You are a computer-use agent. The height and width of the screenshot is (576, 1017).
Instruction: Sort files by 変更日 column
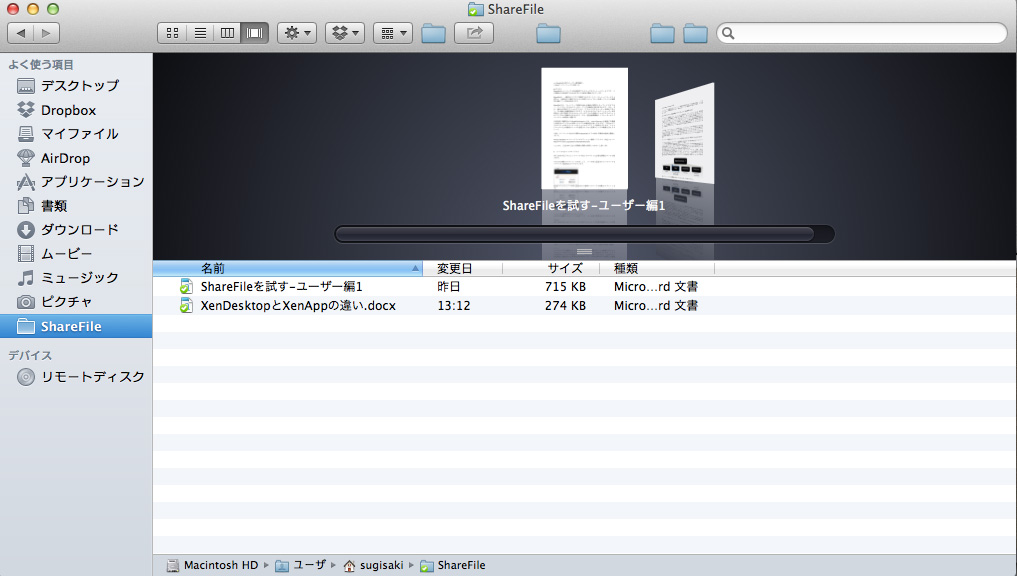[x=462, y=268]
